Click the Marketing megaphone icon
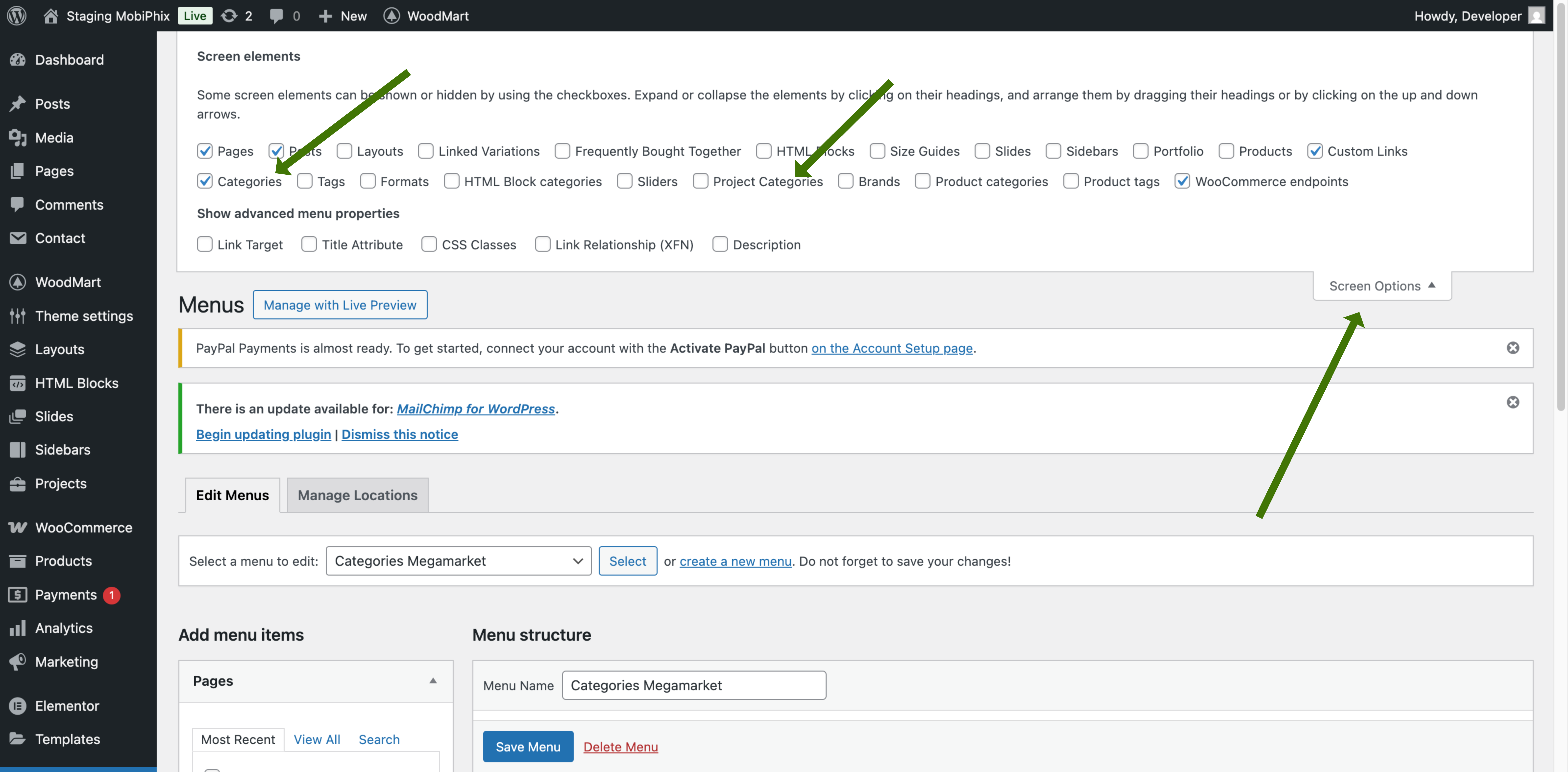This screenshot has height=772, width=1568. pyautogui.click(x=18, y=661)
